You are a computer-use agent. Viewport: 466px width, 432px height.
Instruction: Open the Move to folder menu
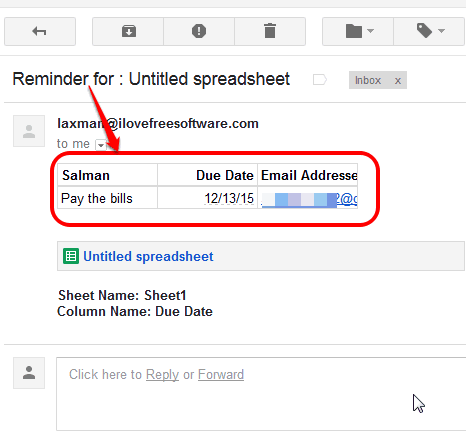point(358,31)
